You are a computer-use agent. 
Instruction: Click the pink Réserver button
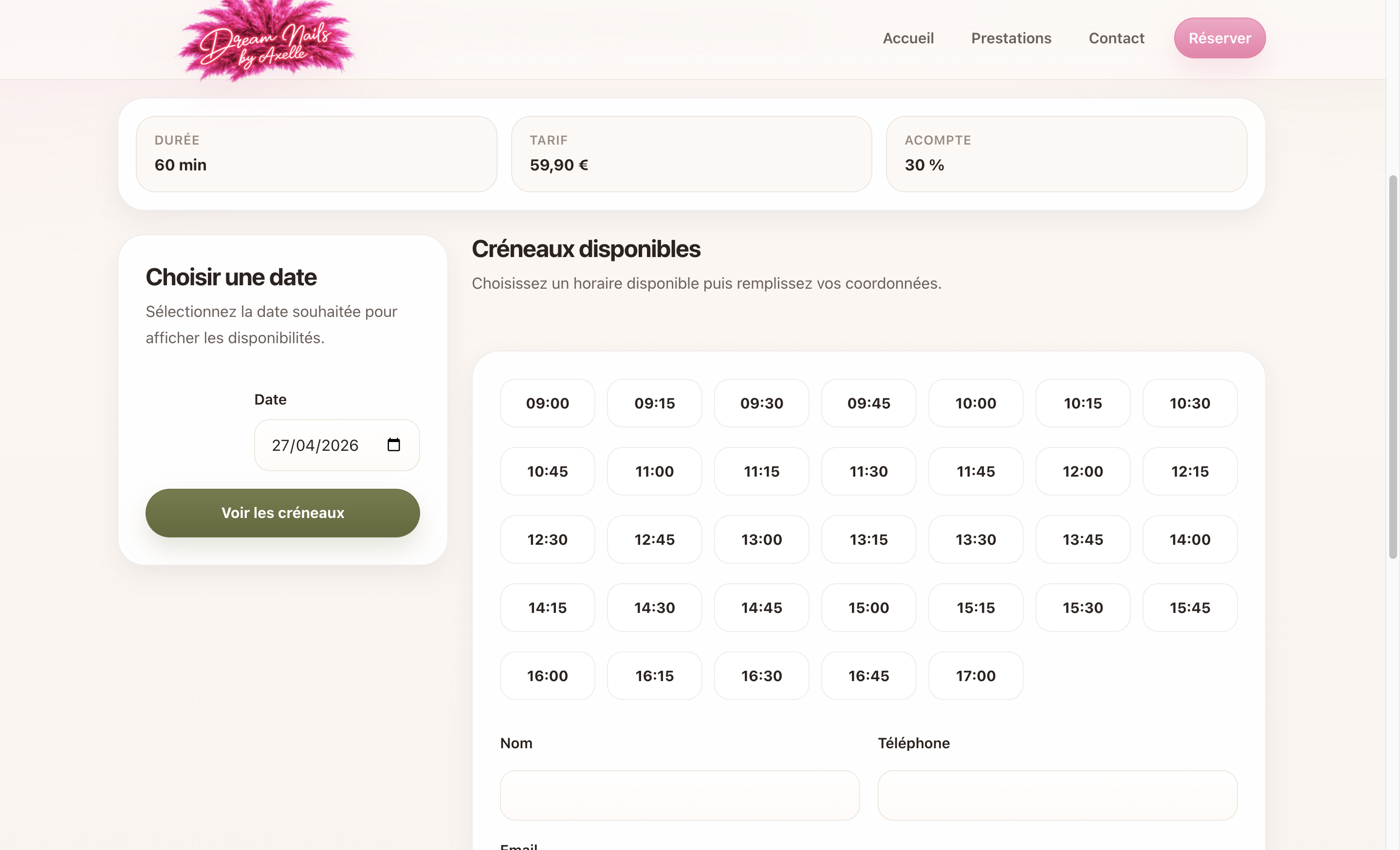pos(1219,38)
